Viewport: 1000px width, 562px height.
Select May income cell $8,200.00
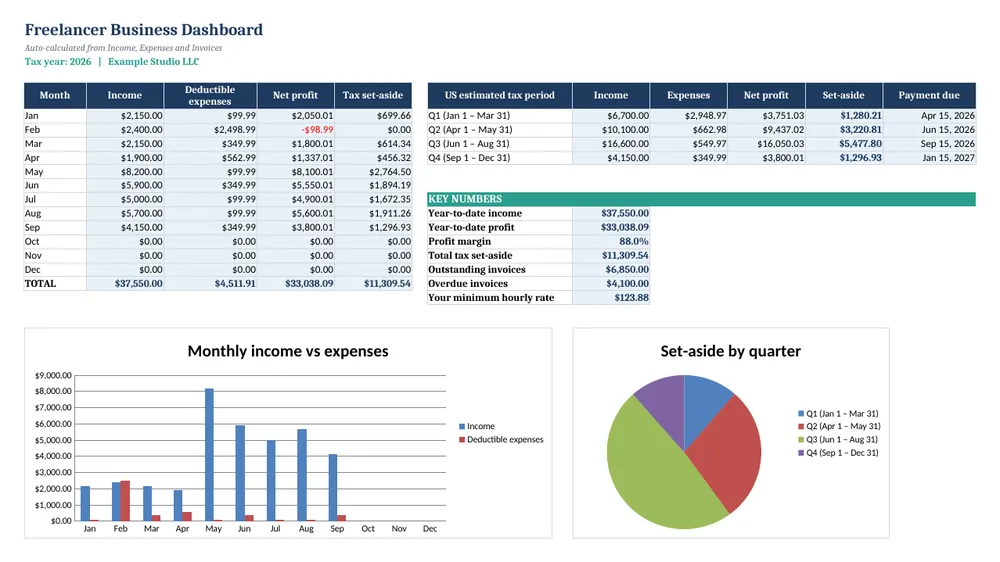[x=125, y=172]
